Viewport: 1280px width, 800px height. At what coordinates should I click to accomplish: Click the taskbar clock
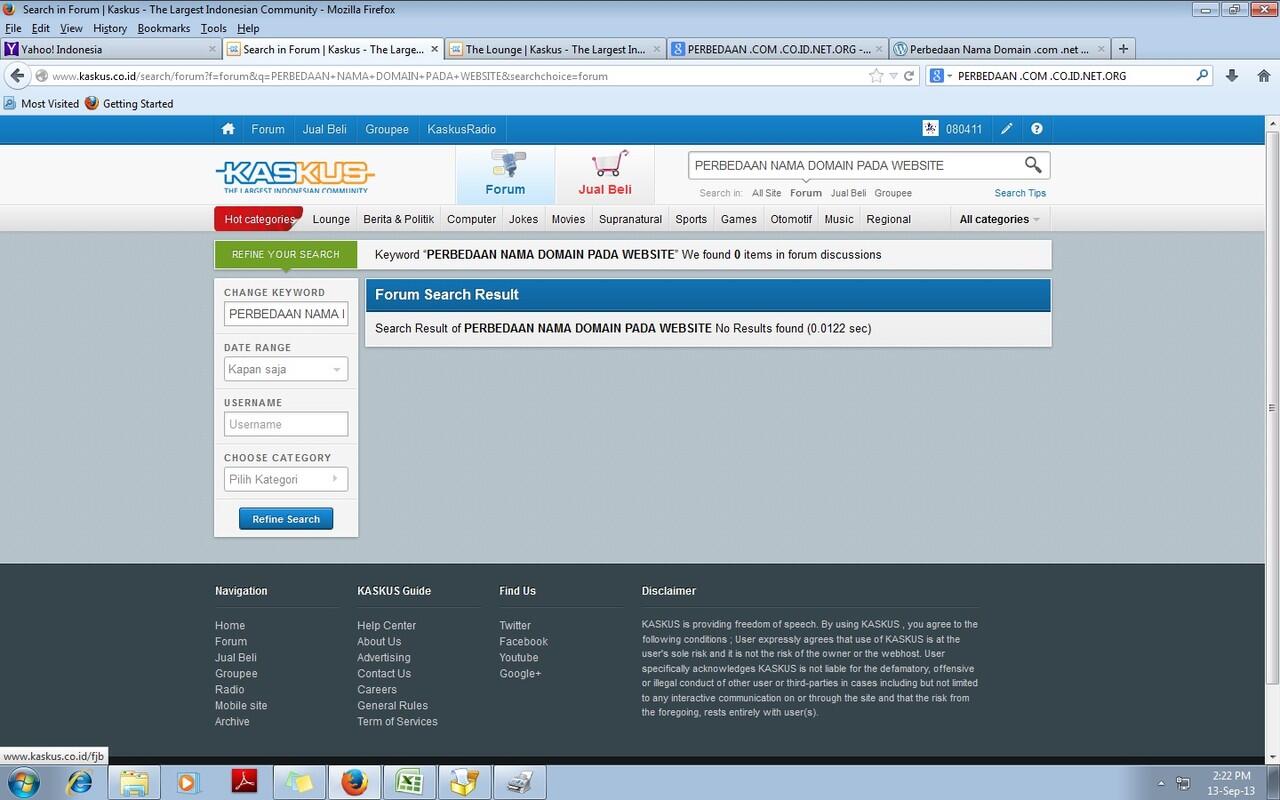(1230, 783)
